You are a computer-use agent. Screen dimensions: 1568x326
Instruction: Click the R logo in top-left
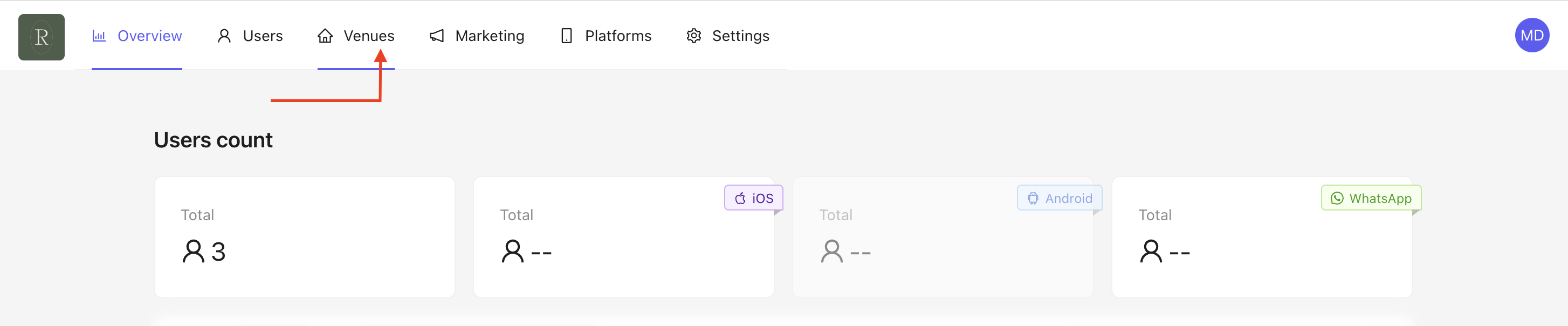pyautogui.click(x=42, y=37)
